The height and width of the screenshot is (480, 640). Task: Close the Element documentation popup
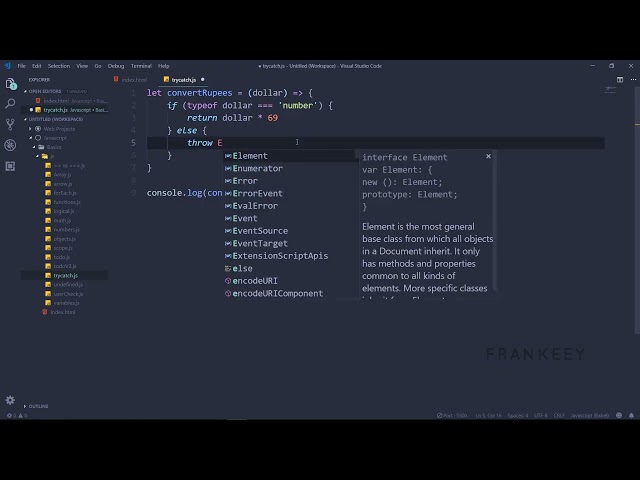pyautogui.click(x=488, y=156)
